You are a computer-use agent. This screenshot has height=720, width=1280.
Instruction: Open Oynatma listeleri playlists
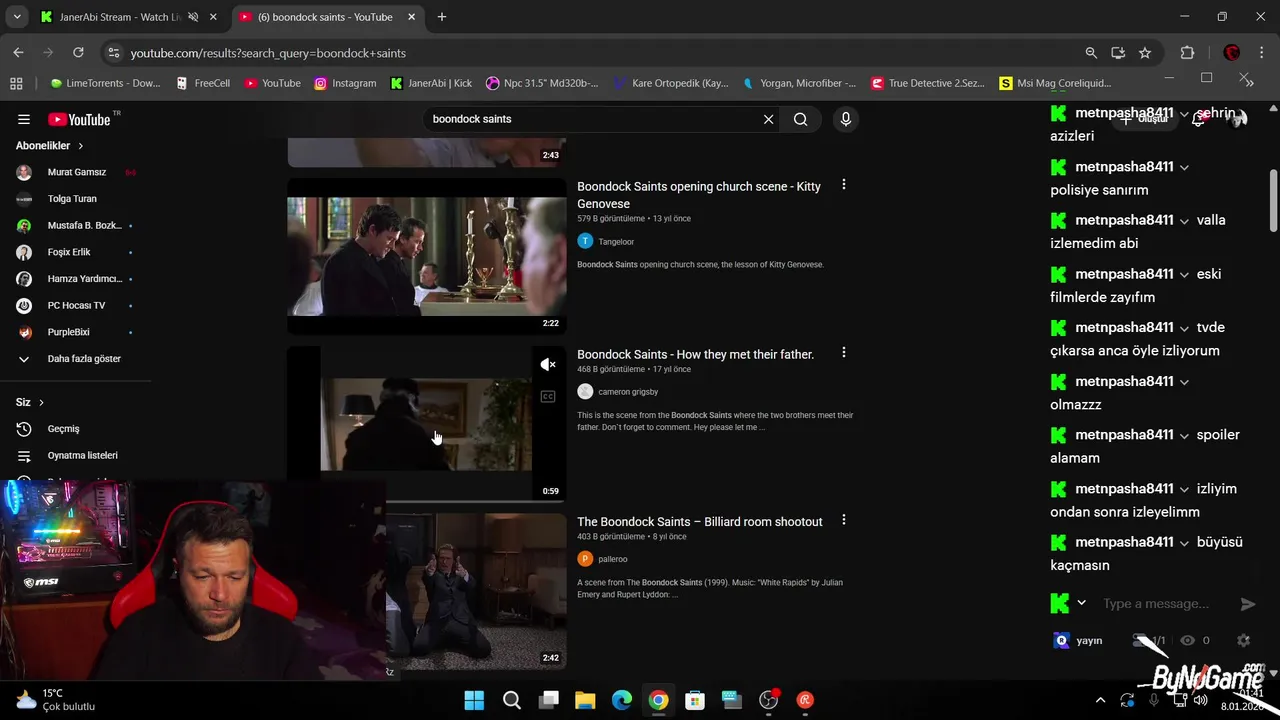(82, 456)
